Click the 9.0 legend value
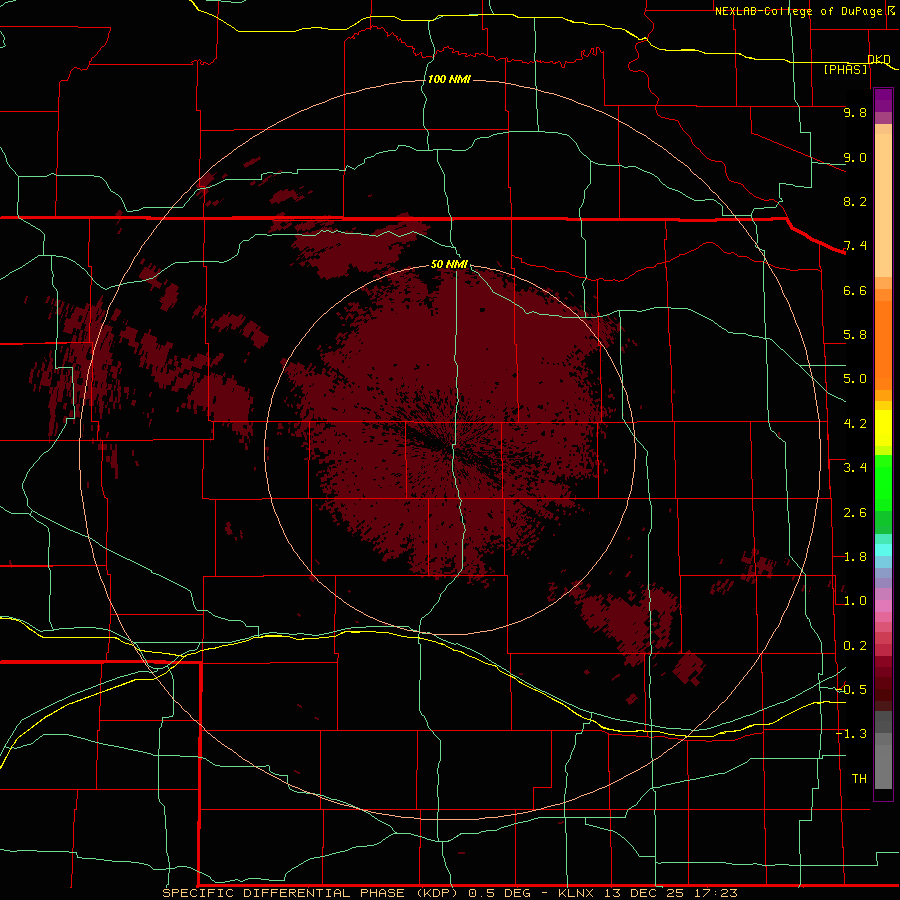Image resolution: width=900 pixels, height=900 pixels. click(x=855, y=157)
